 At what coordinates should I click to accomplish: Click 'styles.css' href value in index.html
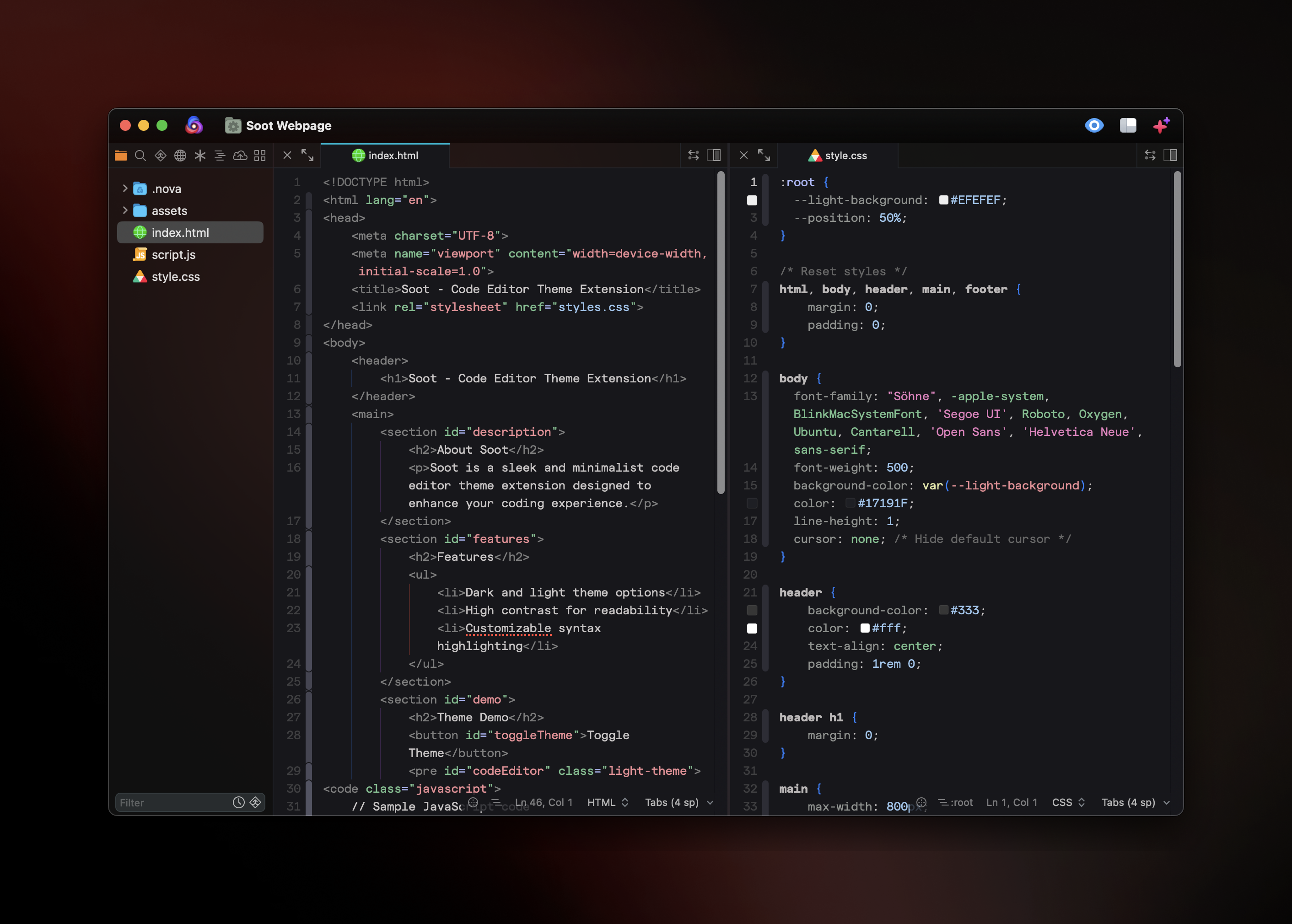pyautogui.click(x=593, y=306)
